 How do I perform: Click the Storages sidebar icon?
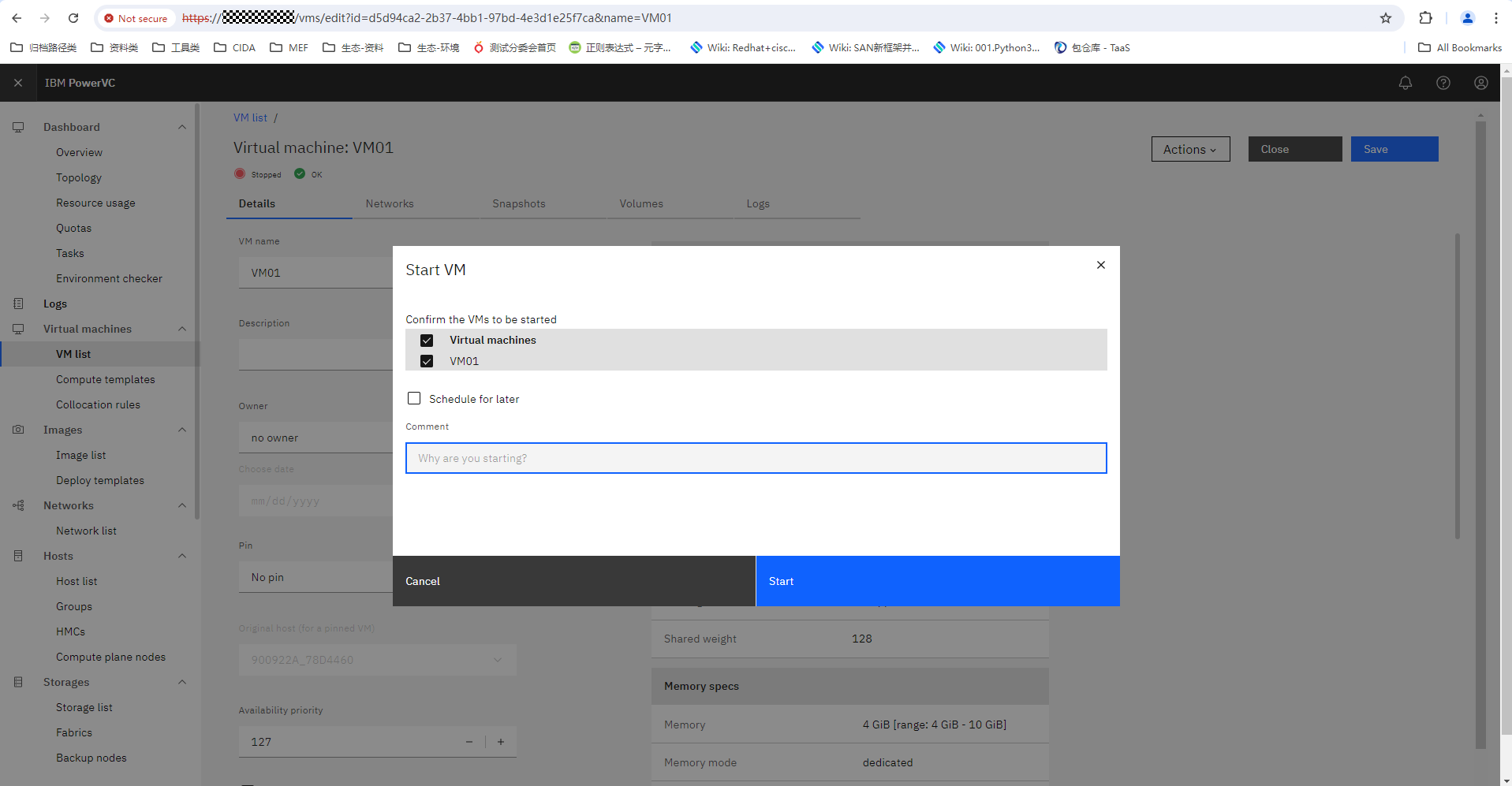pos(18,682)
